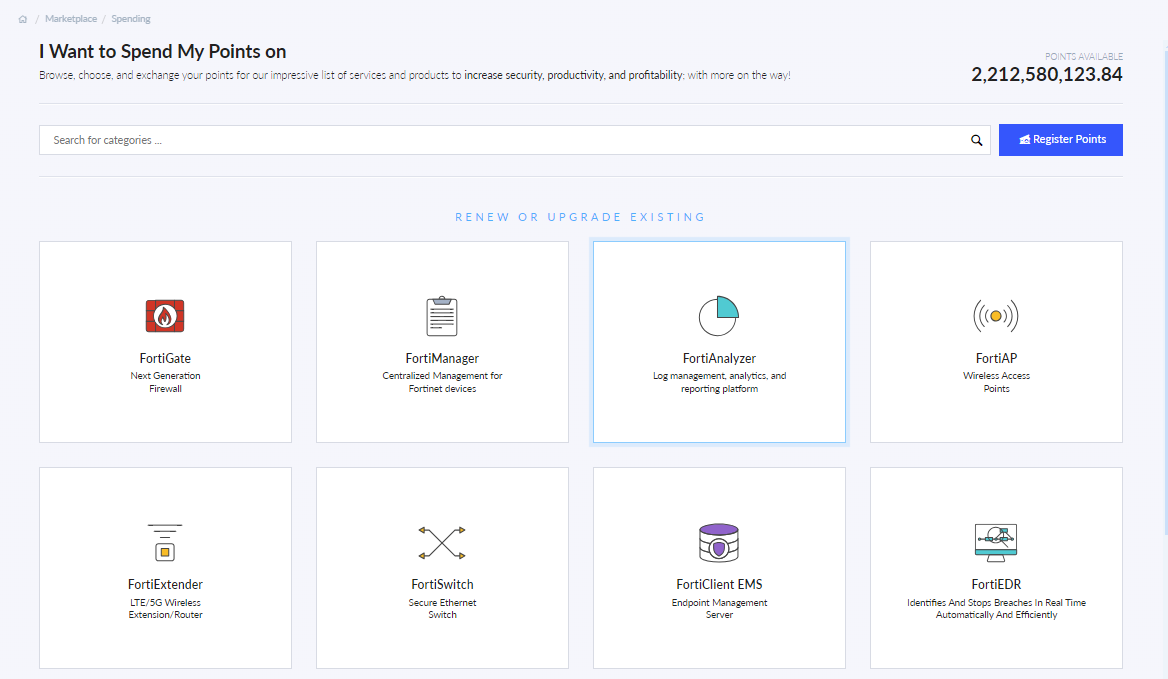Select the Spending breadcrumb link
Screen dimensions: 1168x679
coord(131,18)
